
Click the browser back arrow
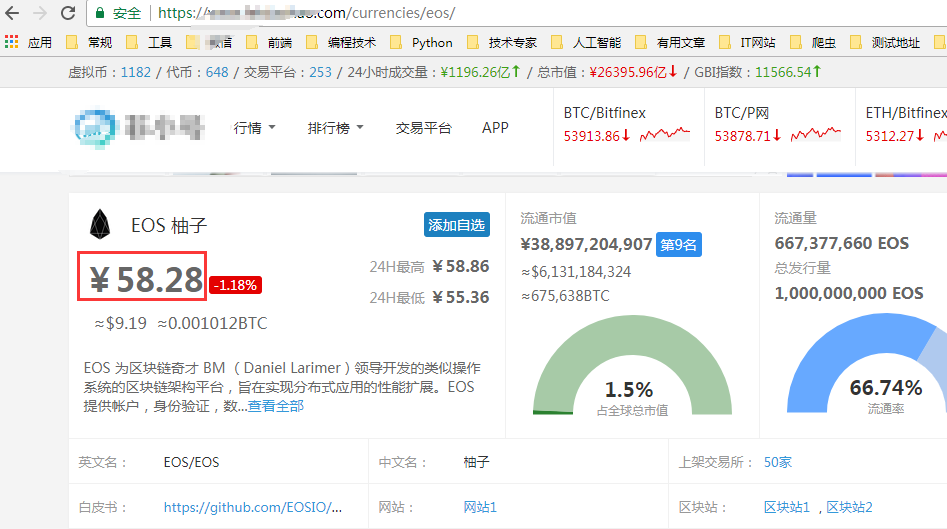pyautogui.click(x=12, y=13)
